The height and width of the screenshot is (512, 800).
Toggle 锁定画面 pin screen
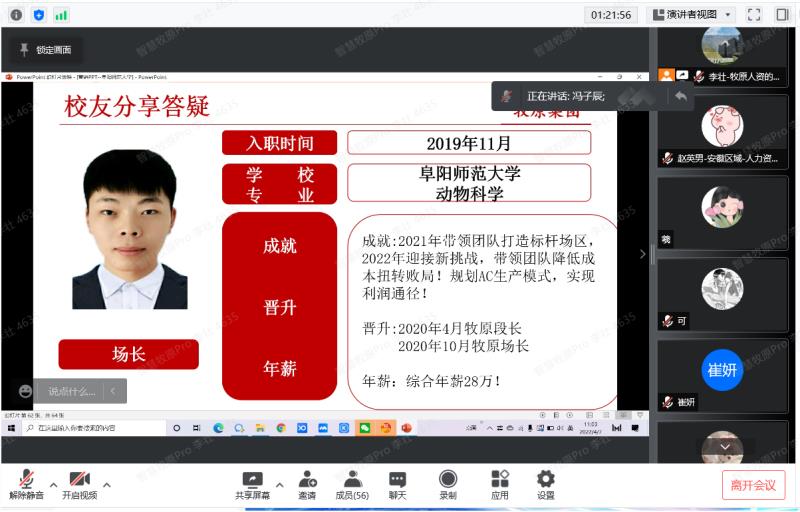45,49
